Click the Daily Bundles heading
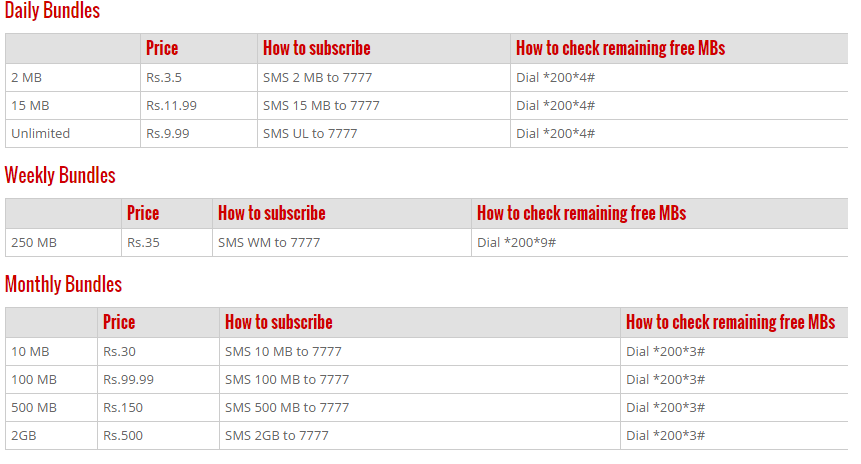This screenshot has height=464, width=861. (x=52, y=10)
